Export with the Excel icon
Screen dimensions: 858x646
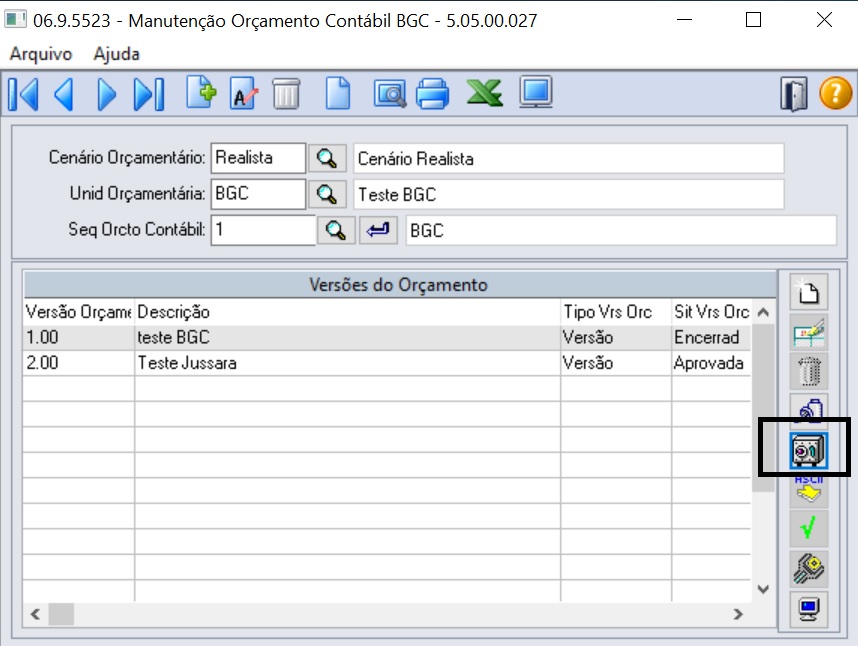(x=484, y=92)
